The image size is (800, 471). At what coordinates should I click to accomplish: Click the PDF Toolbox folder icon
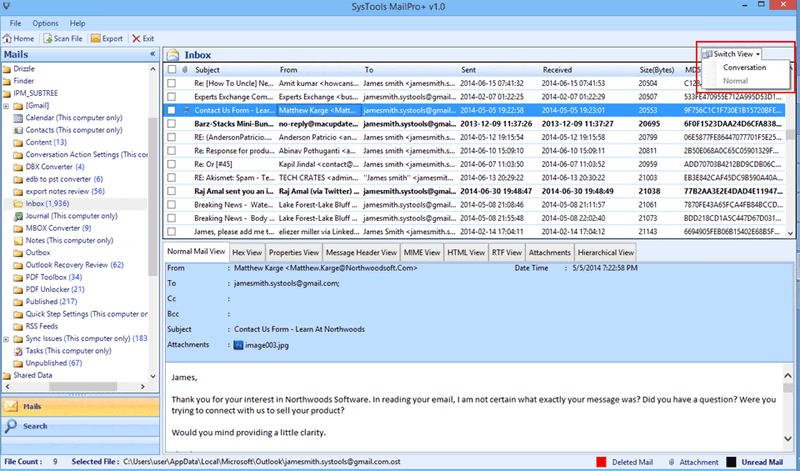18,277
